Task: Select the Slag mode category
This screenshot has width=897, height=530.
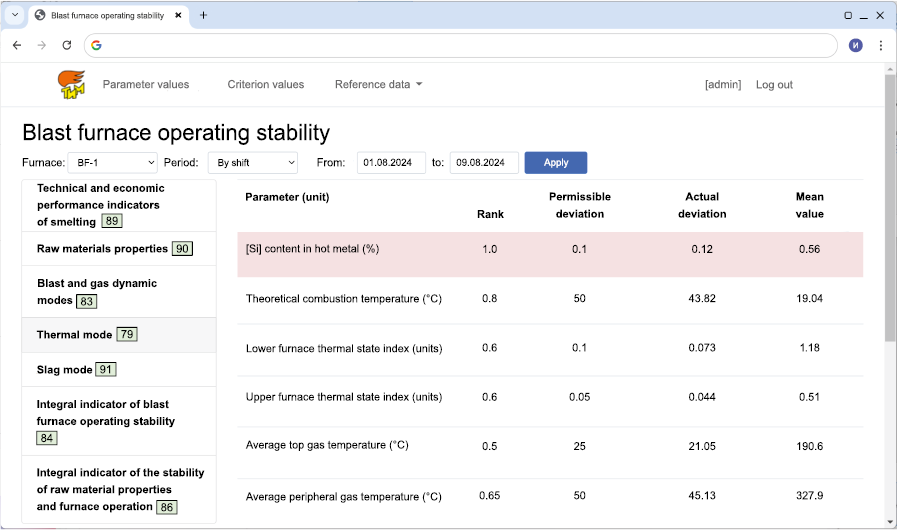Action: click(x=65, y=370)
